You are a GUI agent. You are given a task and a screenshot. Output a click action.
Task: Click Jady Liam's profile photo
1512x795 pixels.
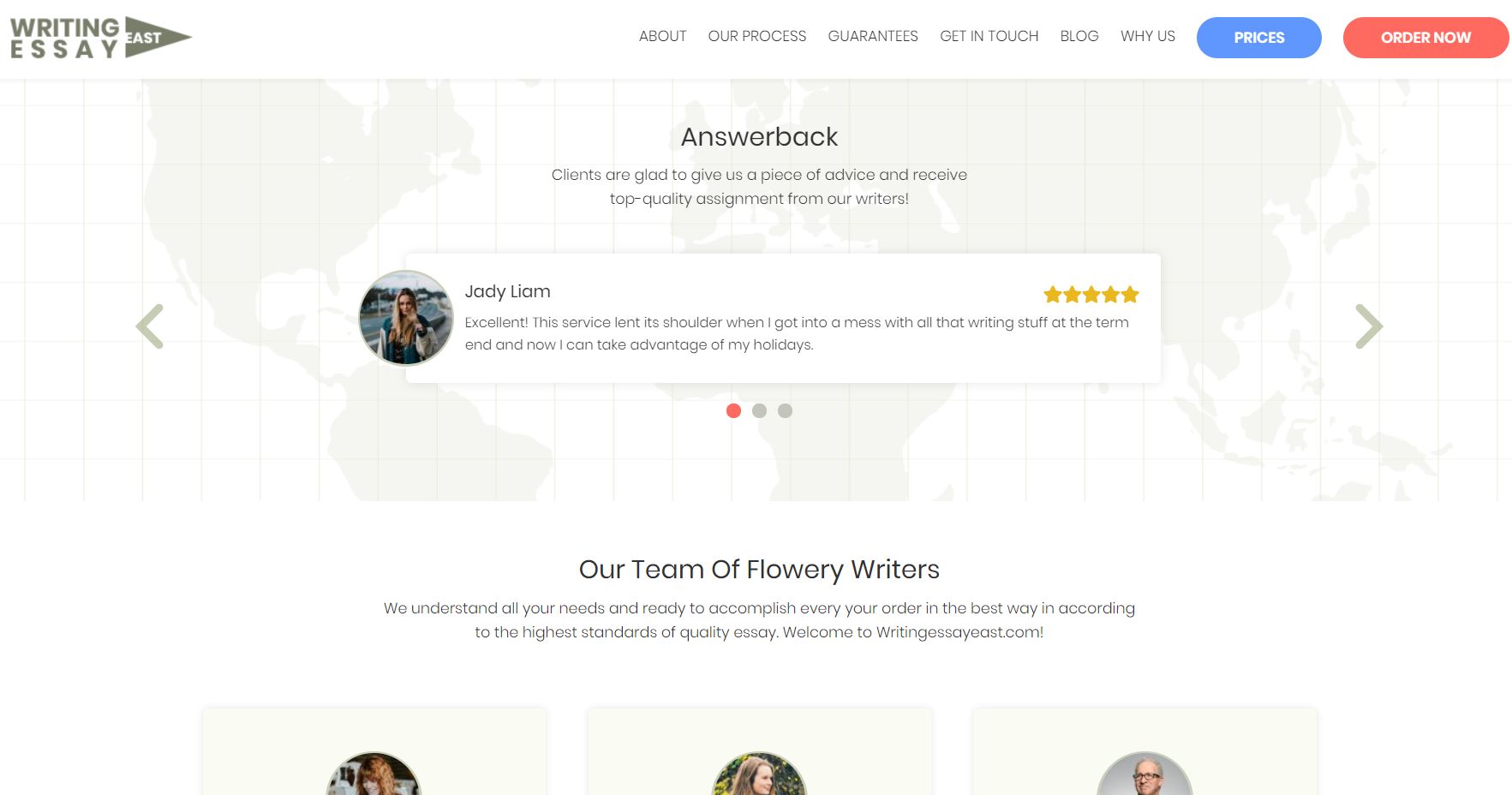pos(406,318)
